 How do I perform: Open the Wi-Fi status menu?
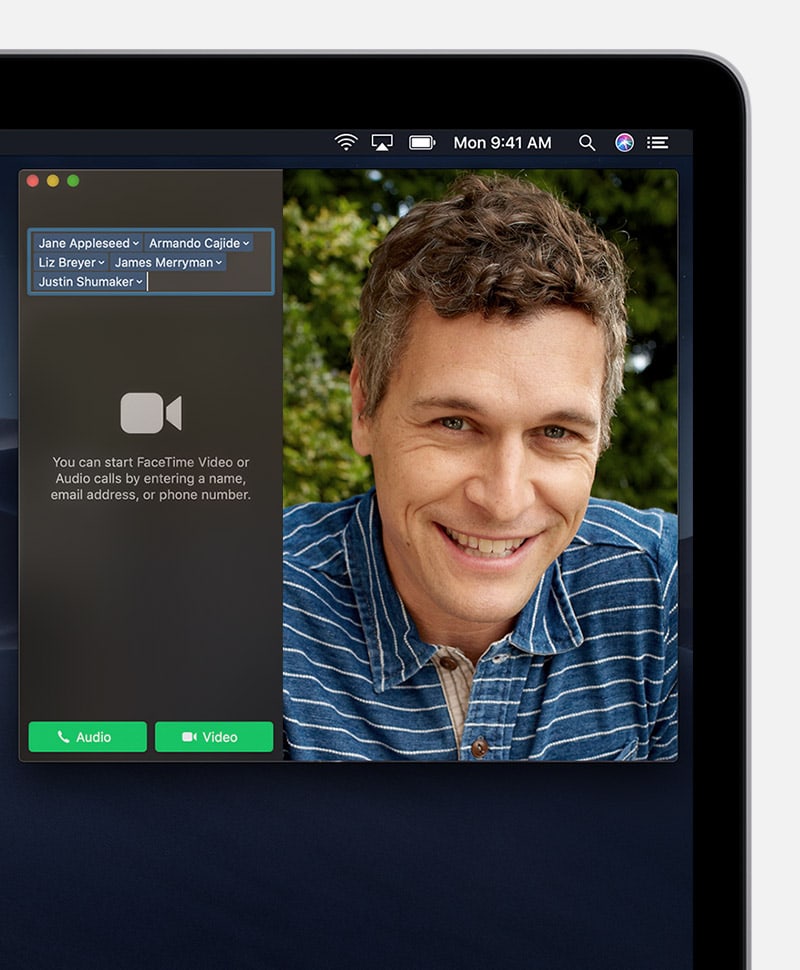tap(346, 142)
